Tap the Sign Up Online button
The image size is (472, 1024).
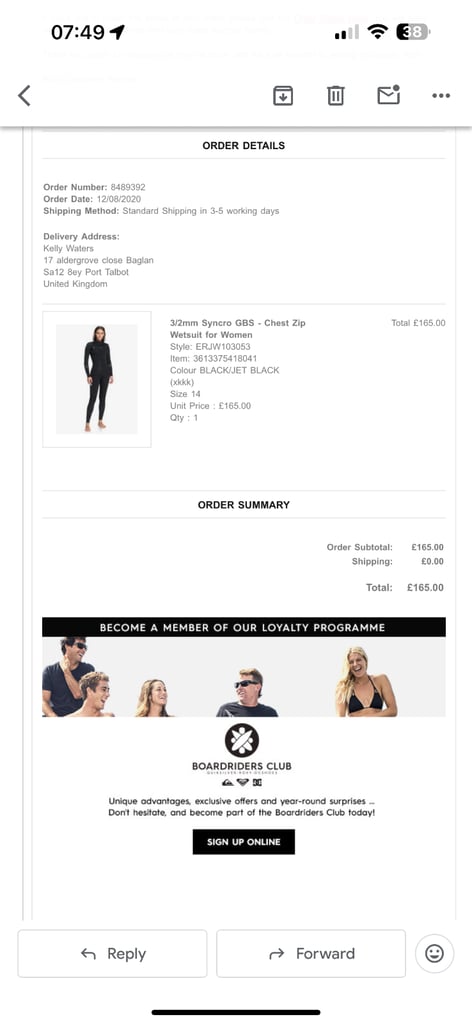pos(244,842)
